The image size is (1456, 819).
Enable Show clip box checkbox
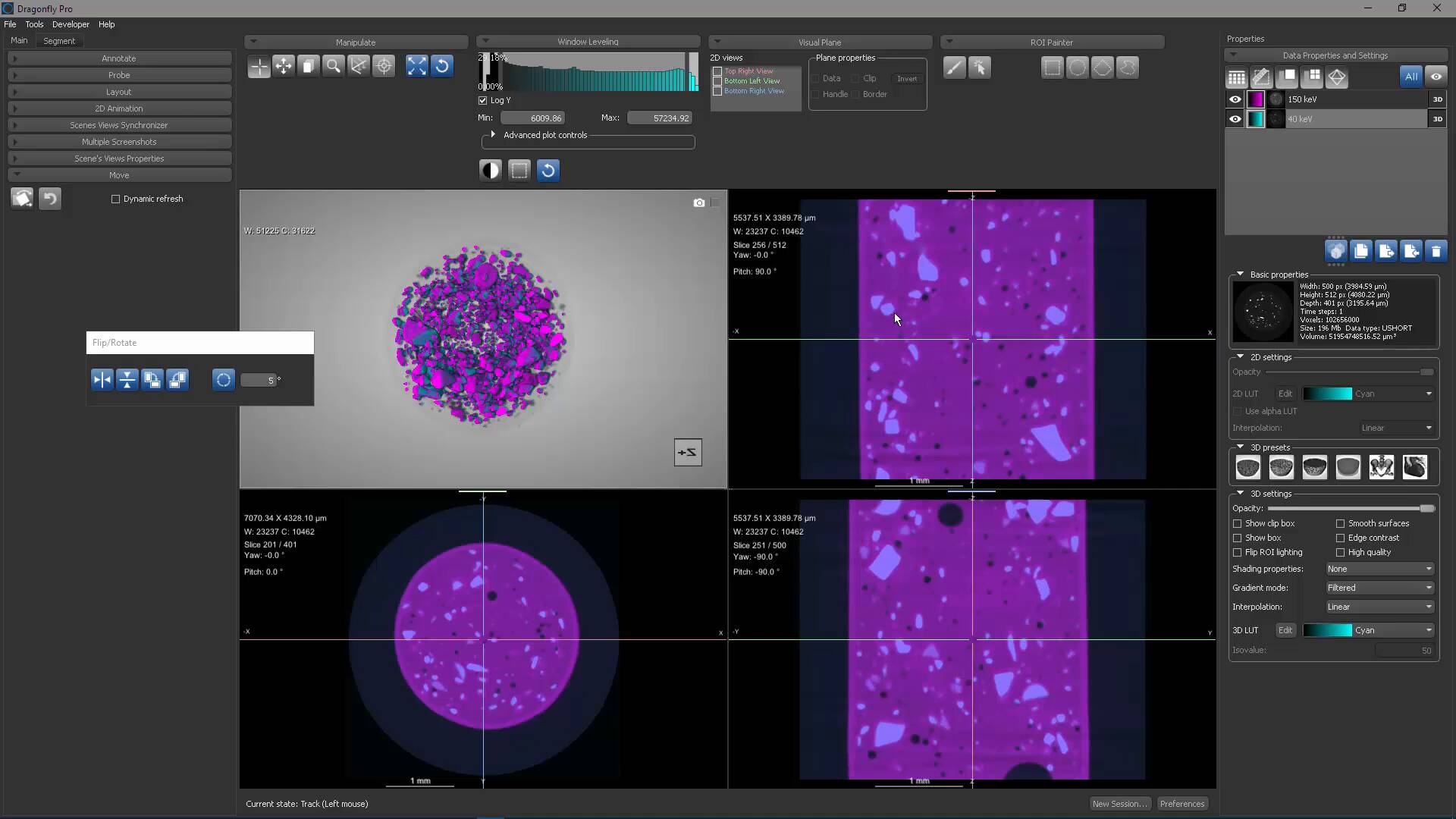(1238, 524)
